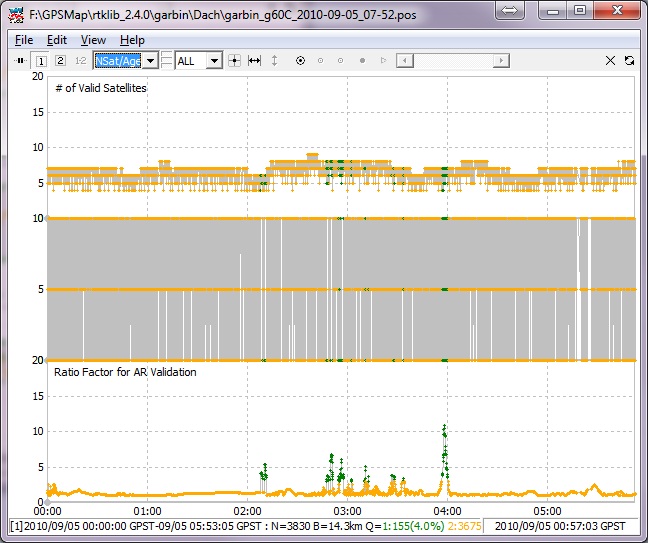Toggle solution 2 display button

click(x=60, y=61)
